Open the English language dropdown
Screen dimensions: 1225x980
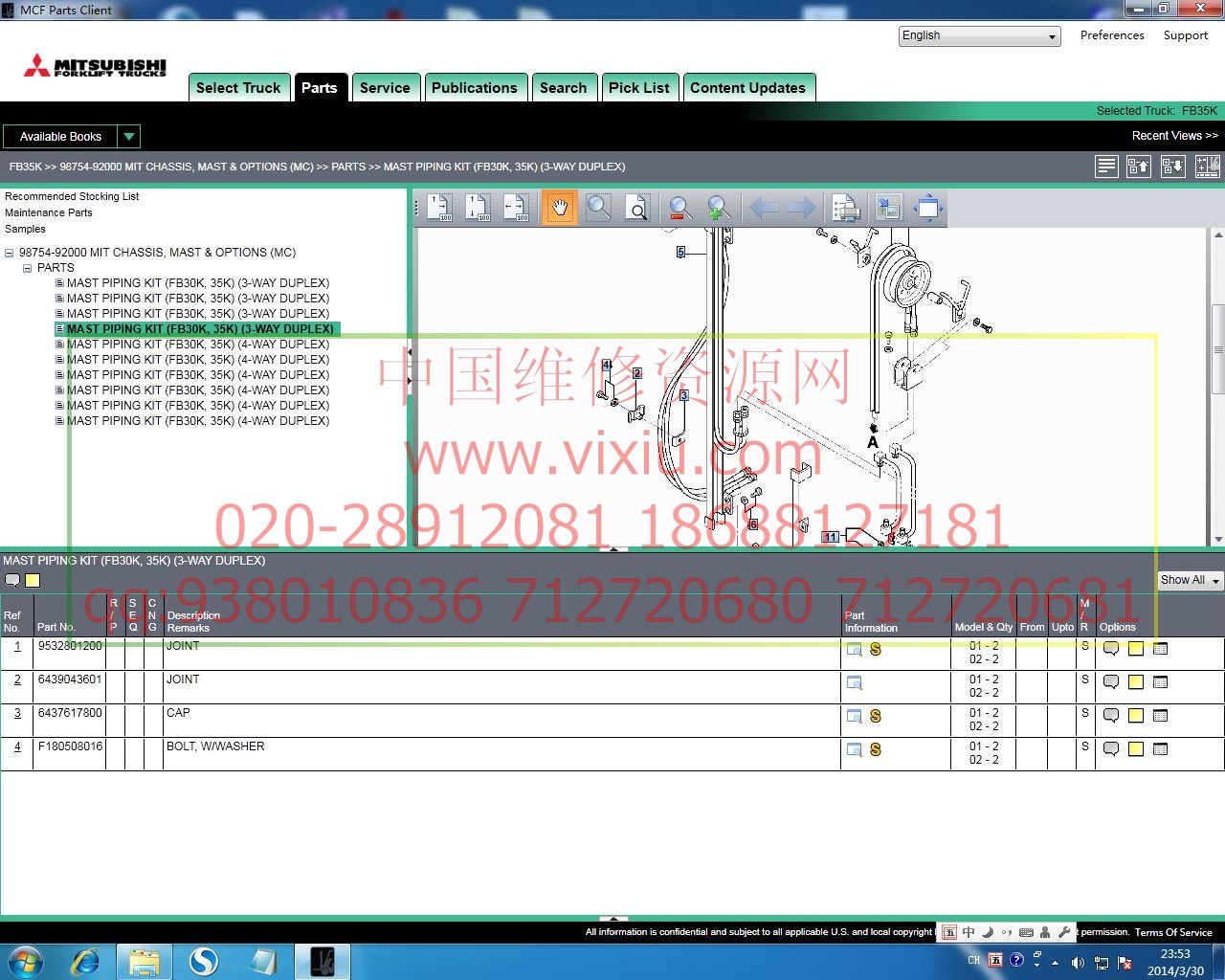click(x=979, y=36)
